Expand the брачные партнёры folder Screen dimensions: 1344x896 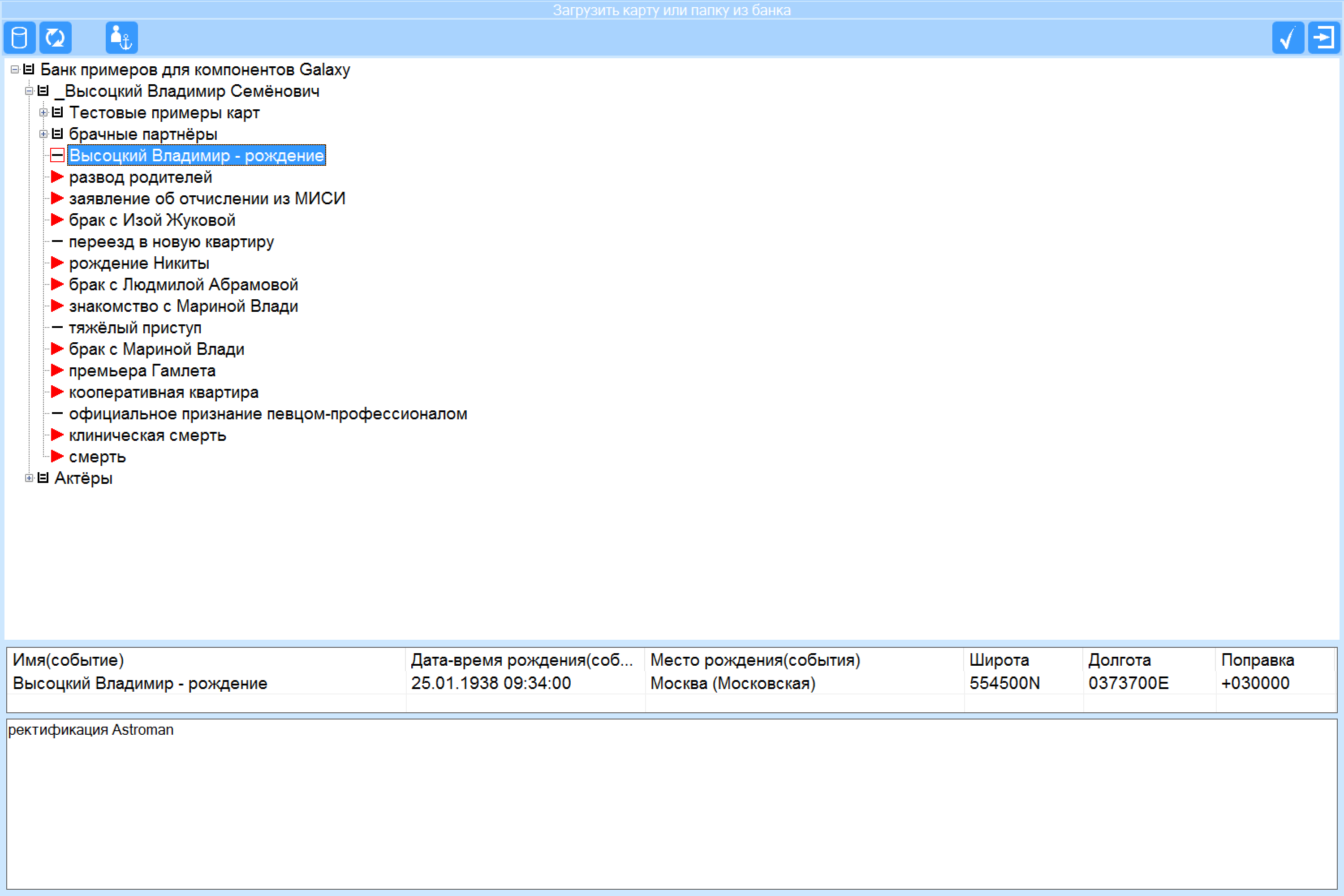pos(43,134)
